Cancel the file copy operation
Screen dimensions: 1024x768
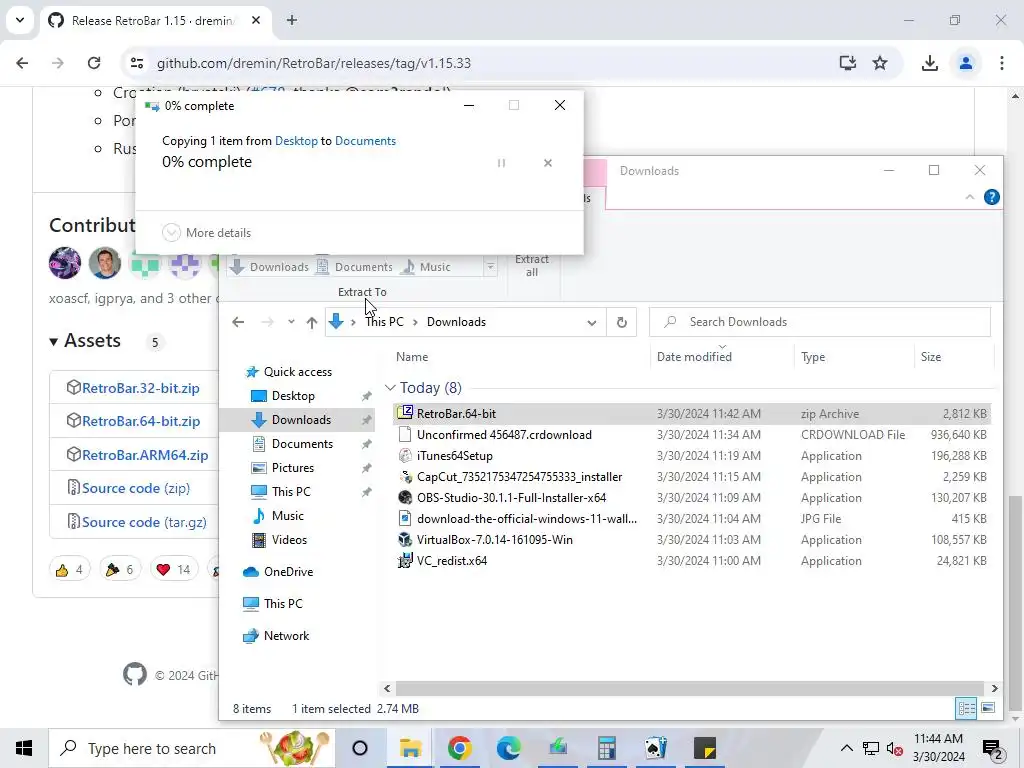tap(548, 163)
